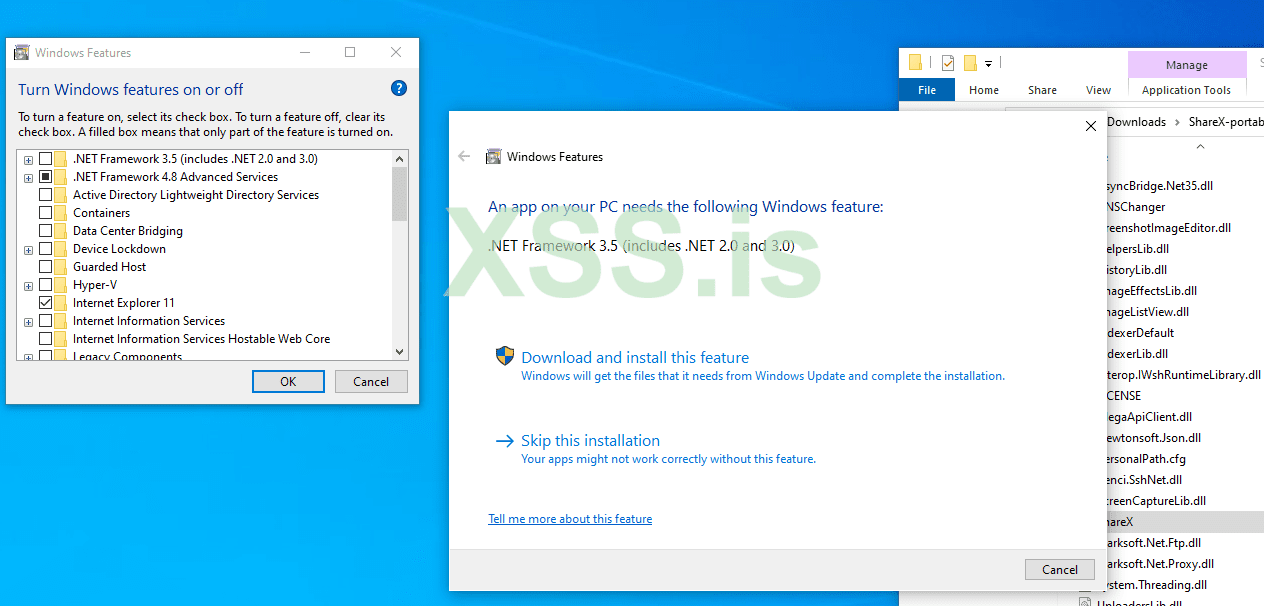The height and width of the screenshot is (606, 1264).
Task: Enable the Hyper-V checkbox
Action: [x=45, y=285]
